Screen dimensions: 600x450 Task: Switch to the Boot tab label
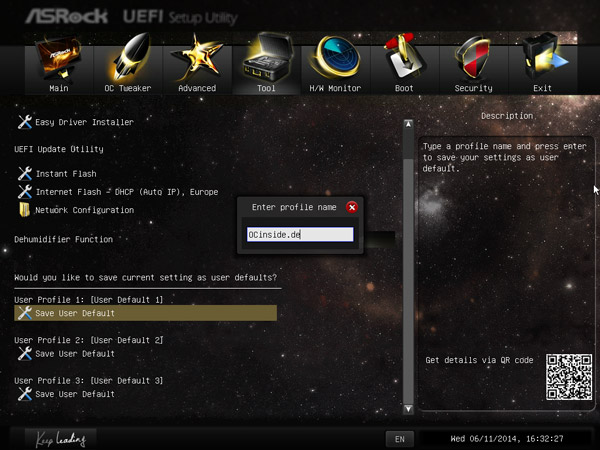click(x=404, y=88)
